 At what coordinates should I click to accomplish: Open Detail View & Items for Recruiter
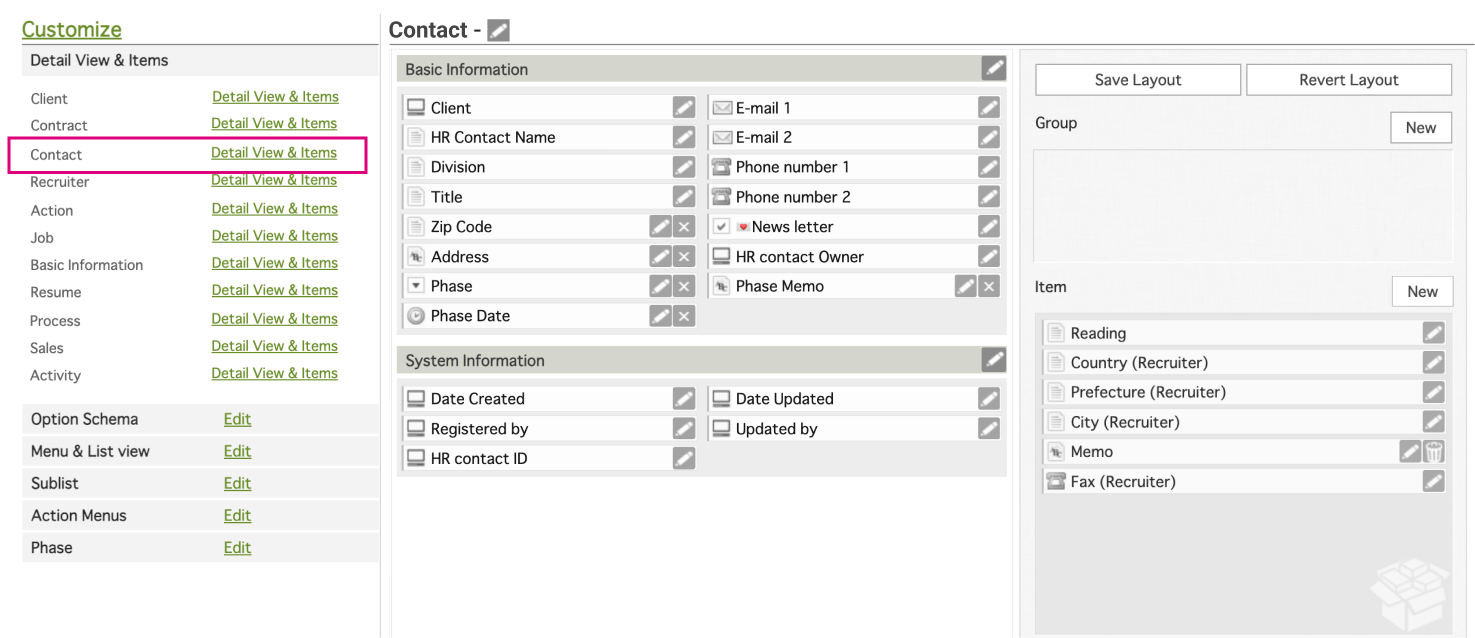[x=274, y=181]
